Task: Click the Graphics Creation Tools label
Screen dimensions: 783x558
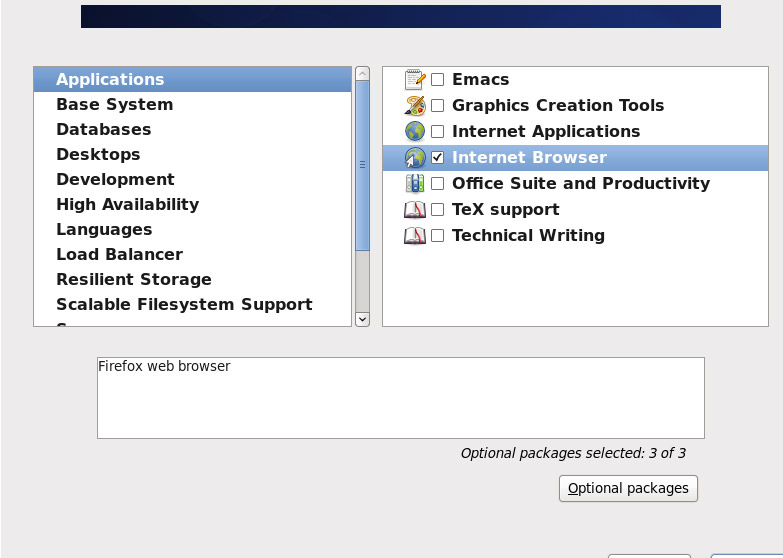Action: point(558,105)
